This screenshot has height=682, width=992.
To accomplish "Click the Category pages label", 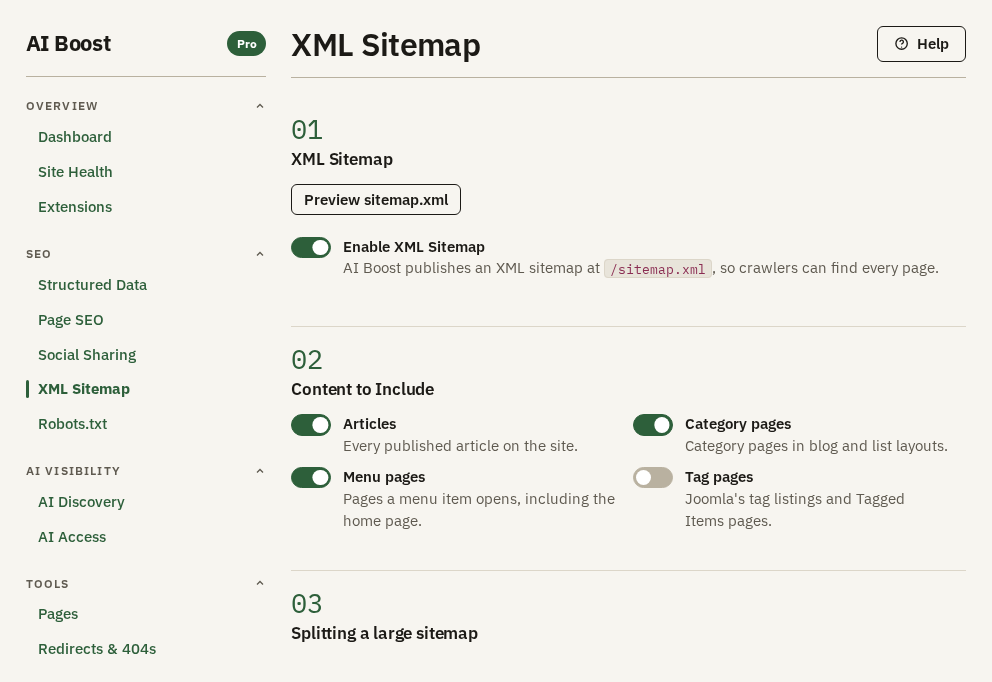I will 738,424.
